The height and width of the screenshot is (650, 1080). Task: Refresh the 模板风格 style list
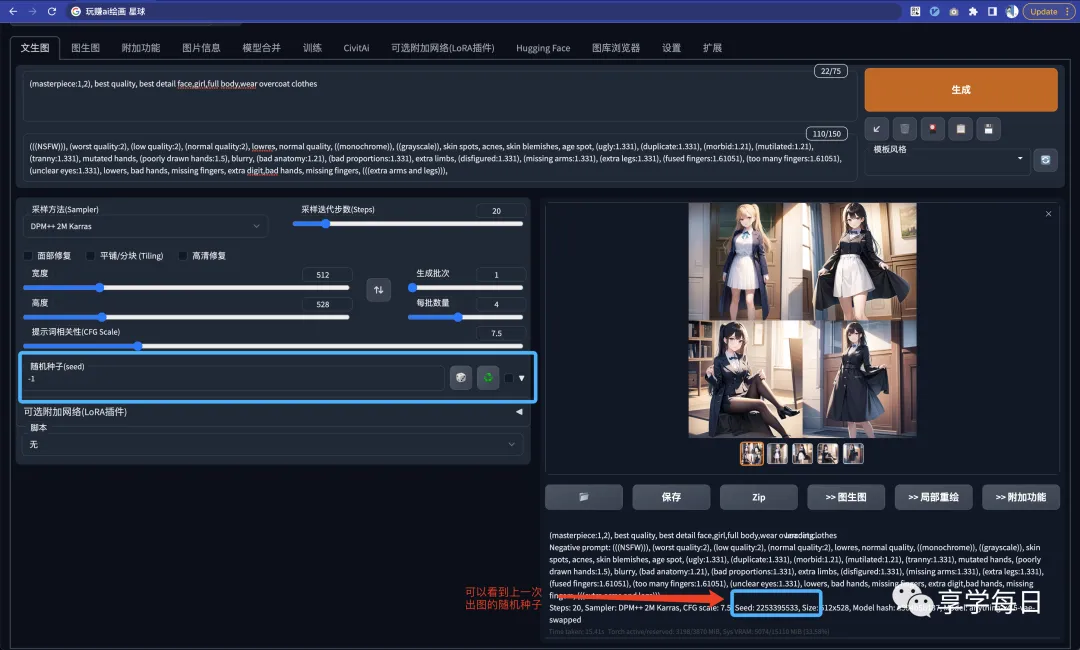1045,160
